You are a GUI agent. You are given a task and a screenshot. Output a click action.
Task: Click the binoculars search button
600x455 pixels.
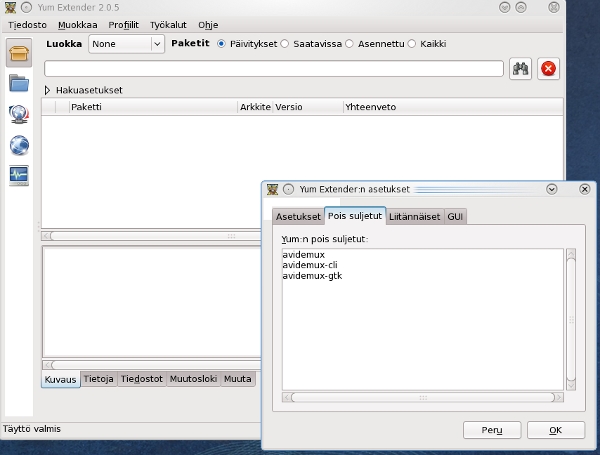coord(520,69)
